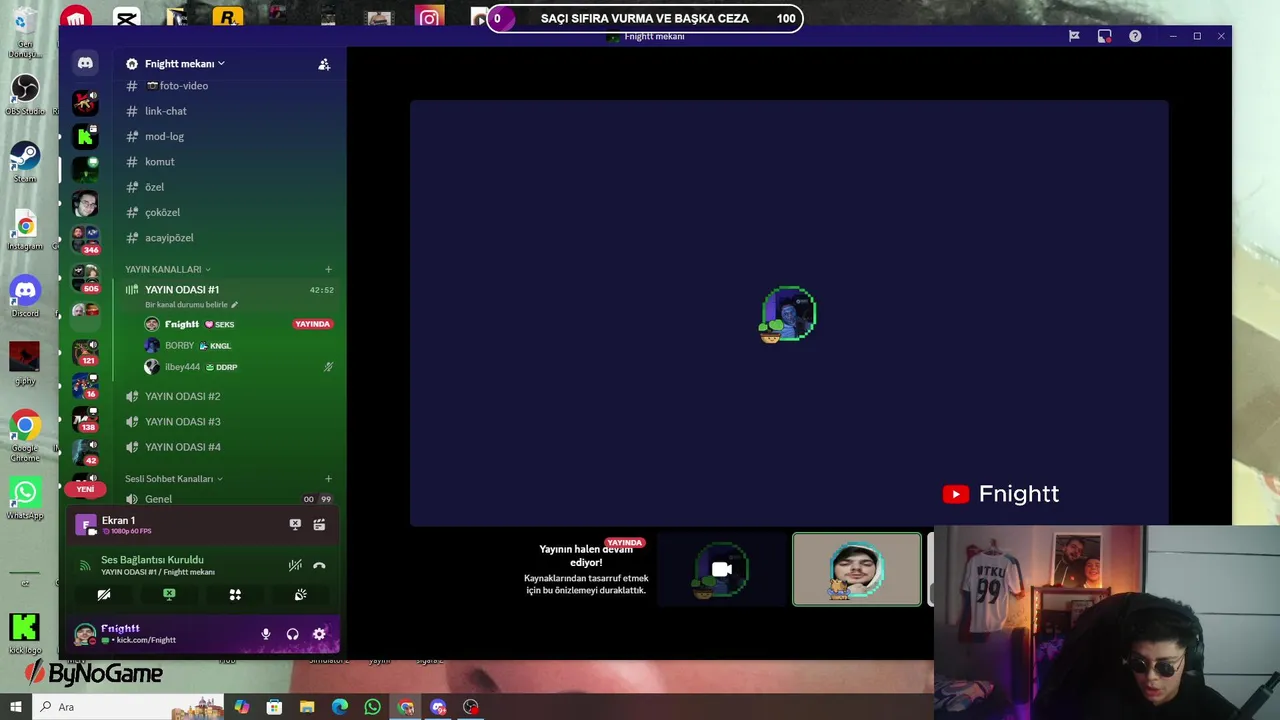This screenshot has width=1280, height=720.
Task: Open Discord direct messages home icon
Action: (x=85, y=63)
